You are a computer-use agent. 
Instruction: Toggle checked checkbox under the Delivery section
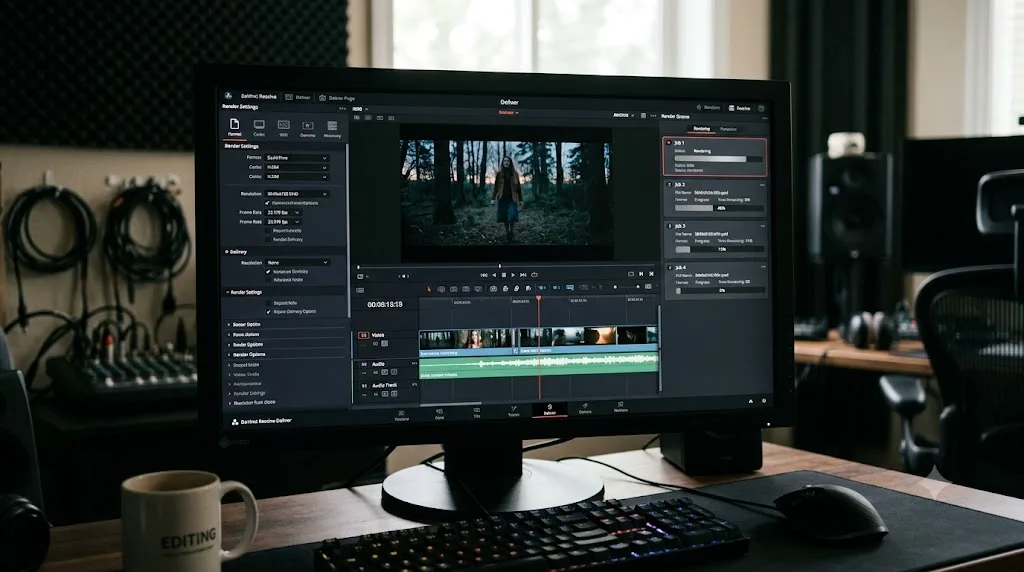[268, 271]
